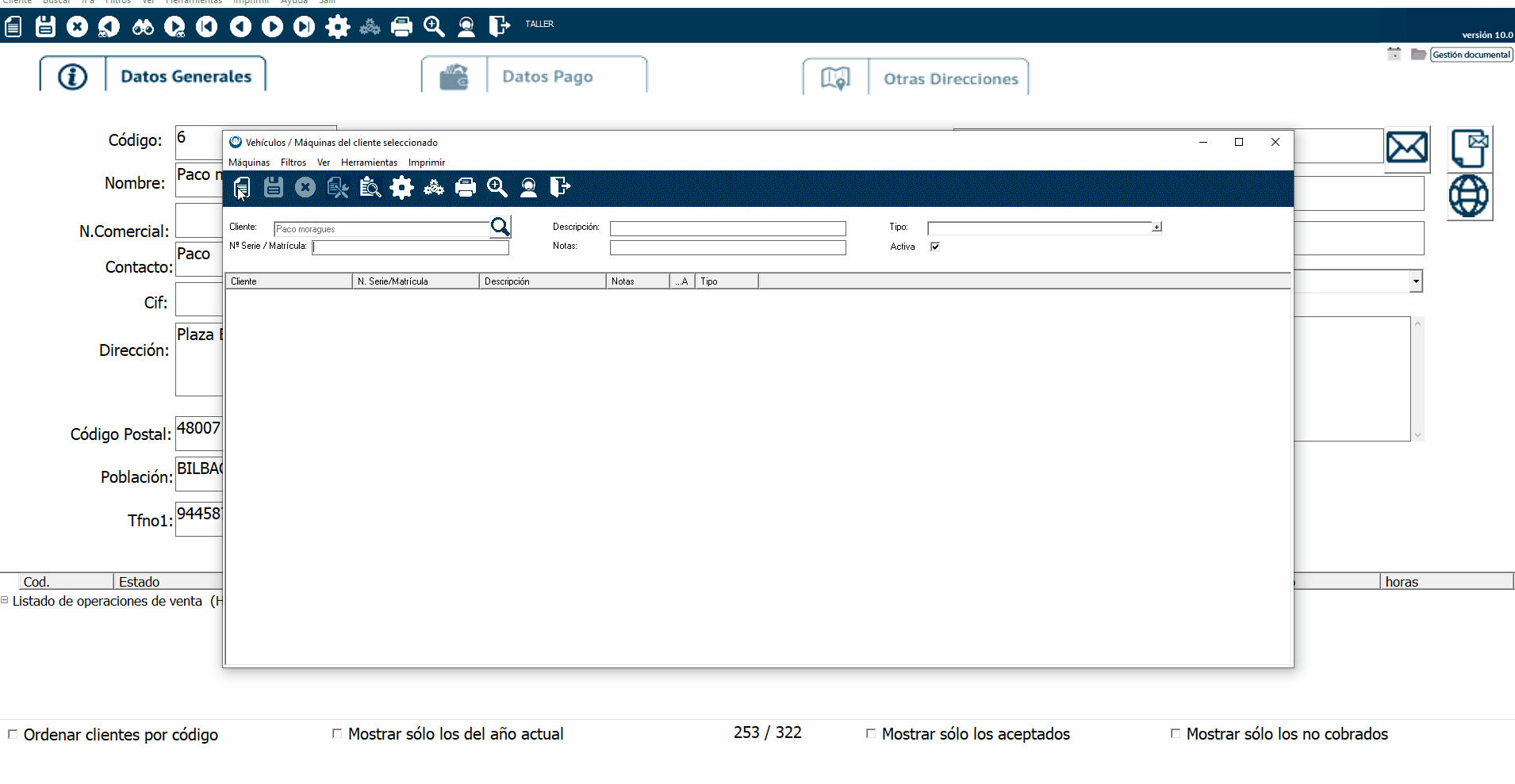Click the print icon in Vehículos dialog toolbar
The height and width of the screenshot is (784, 1515).
pyautogui.click(x=466, y=188)
